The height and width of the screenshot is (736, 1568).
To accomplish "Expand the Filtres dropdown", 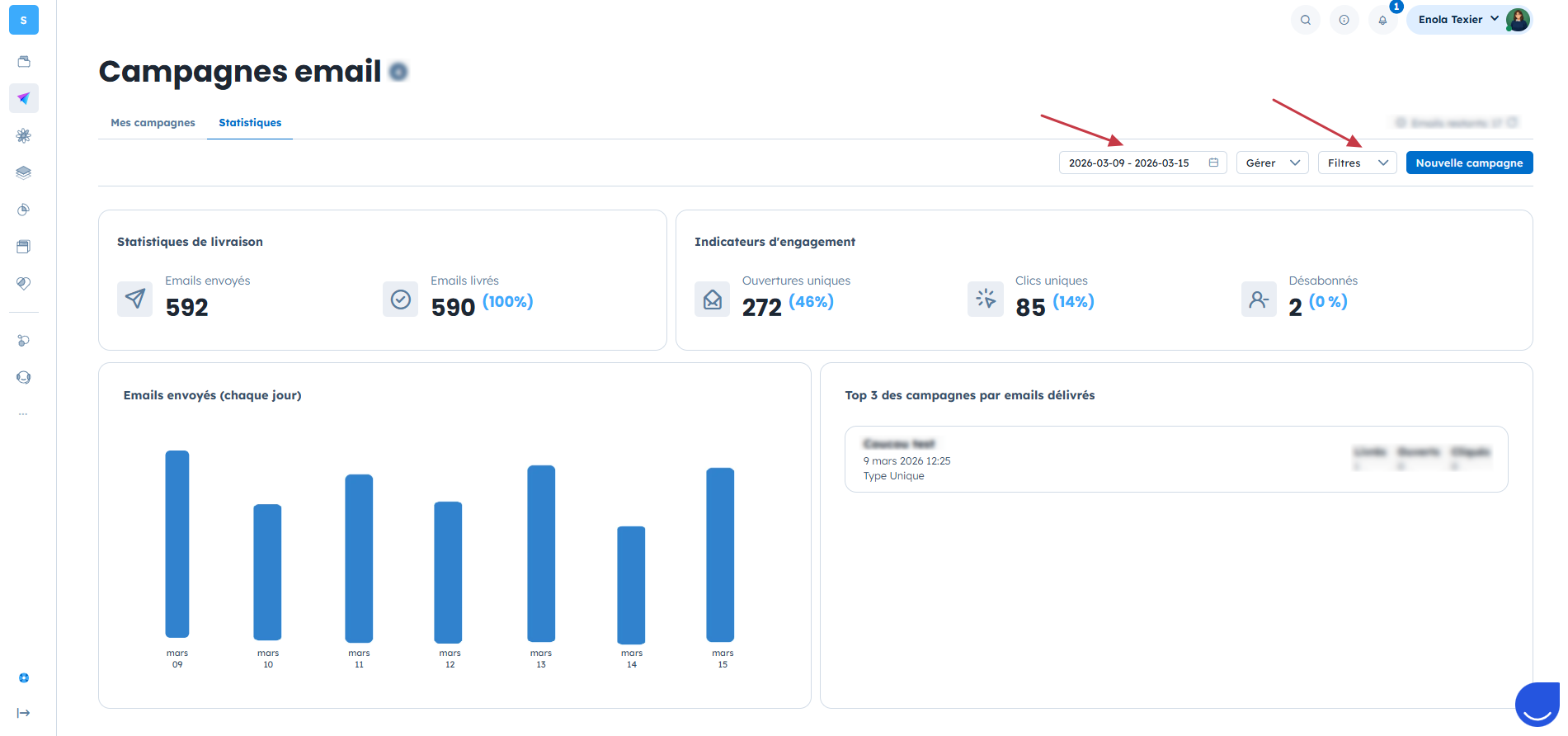I will point(1357,163).
